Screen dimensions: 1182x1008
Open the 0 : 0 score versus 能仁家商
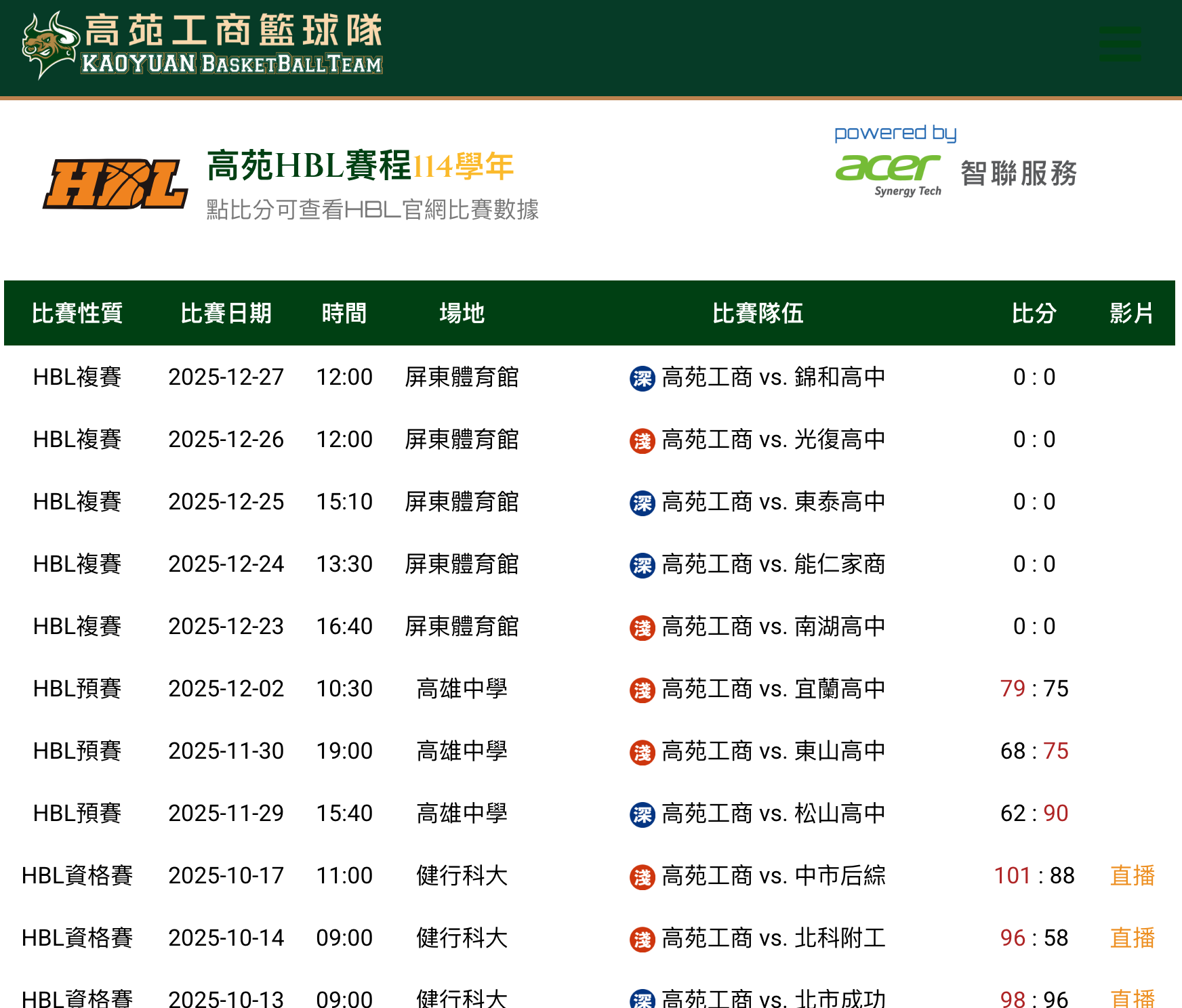pos(1034,564)
